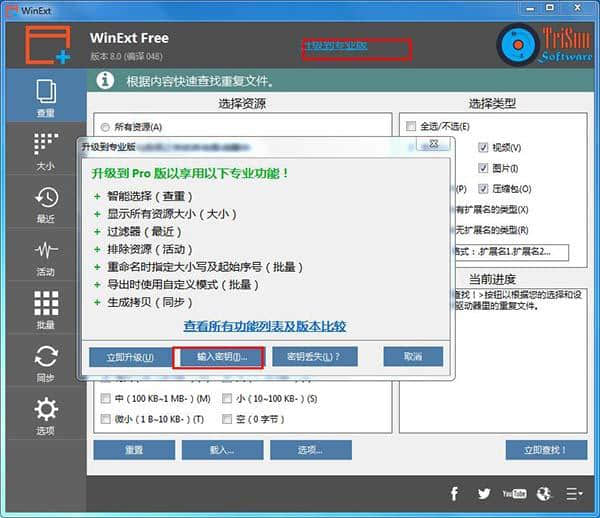Open the 查重 duplicate finder sidebar icon

coord(45,98)
